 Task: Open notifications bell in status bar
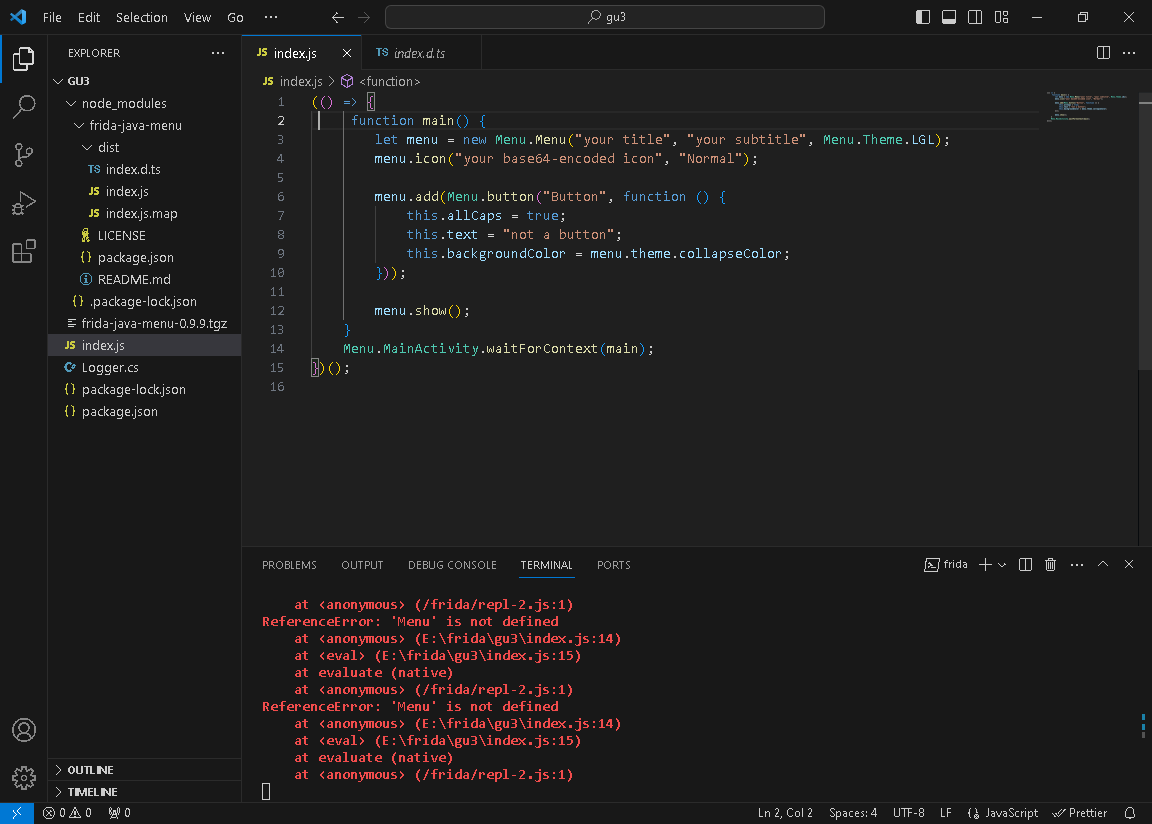(1130, 813)
